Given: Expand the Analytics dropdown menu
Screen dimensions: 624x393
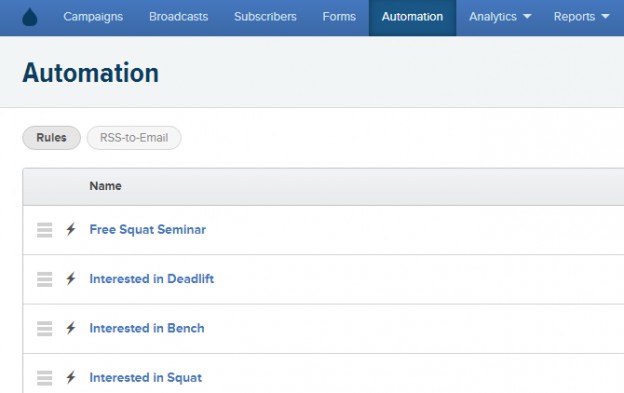Looking at the screenshot, I should click(500, 17).
